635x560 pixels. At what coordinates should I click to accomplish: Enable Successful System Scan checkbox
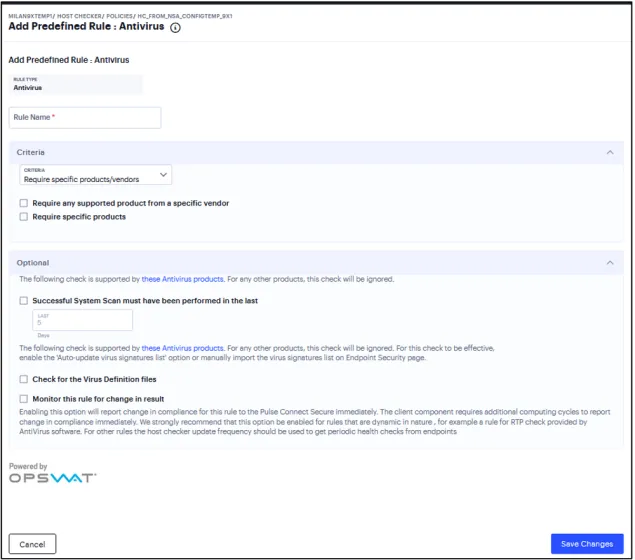(x=24, y=300)
